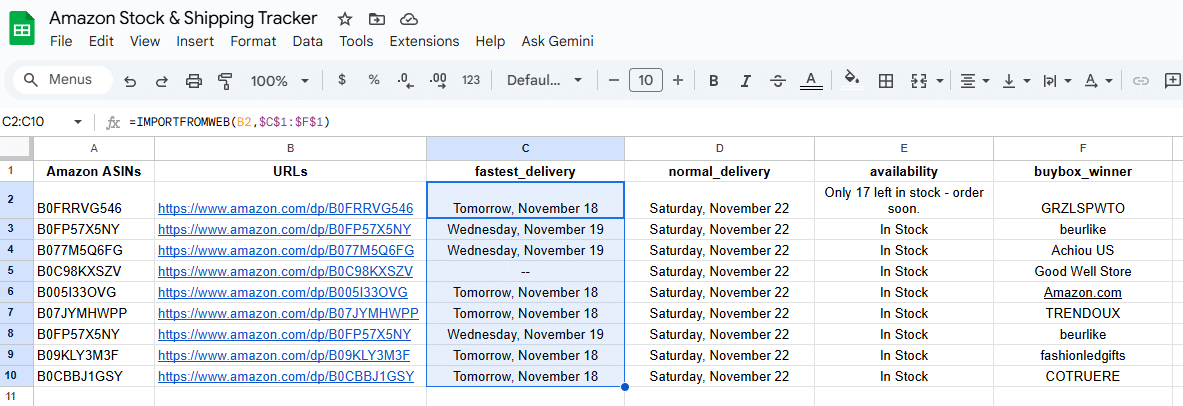Toggle italic formatting
Viewport: 1183px width, 406px height.
tap(745, 81)
